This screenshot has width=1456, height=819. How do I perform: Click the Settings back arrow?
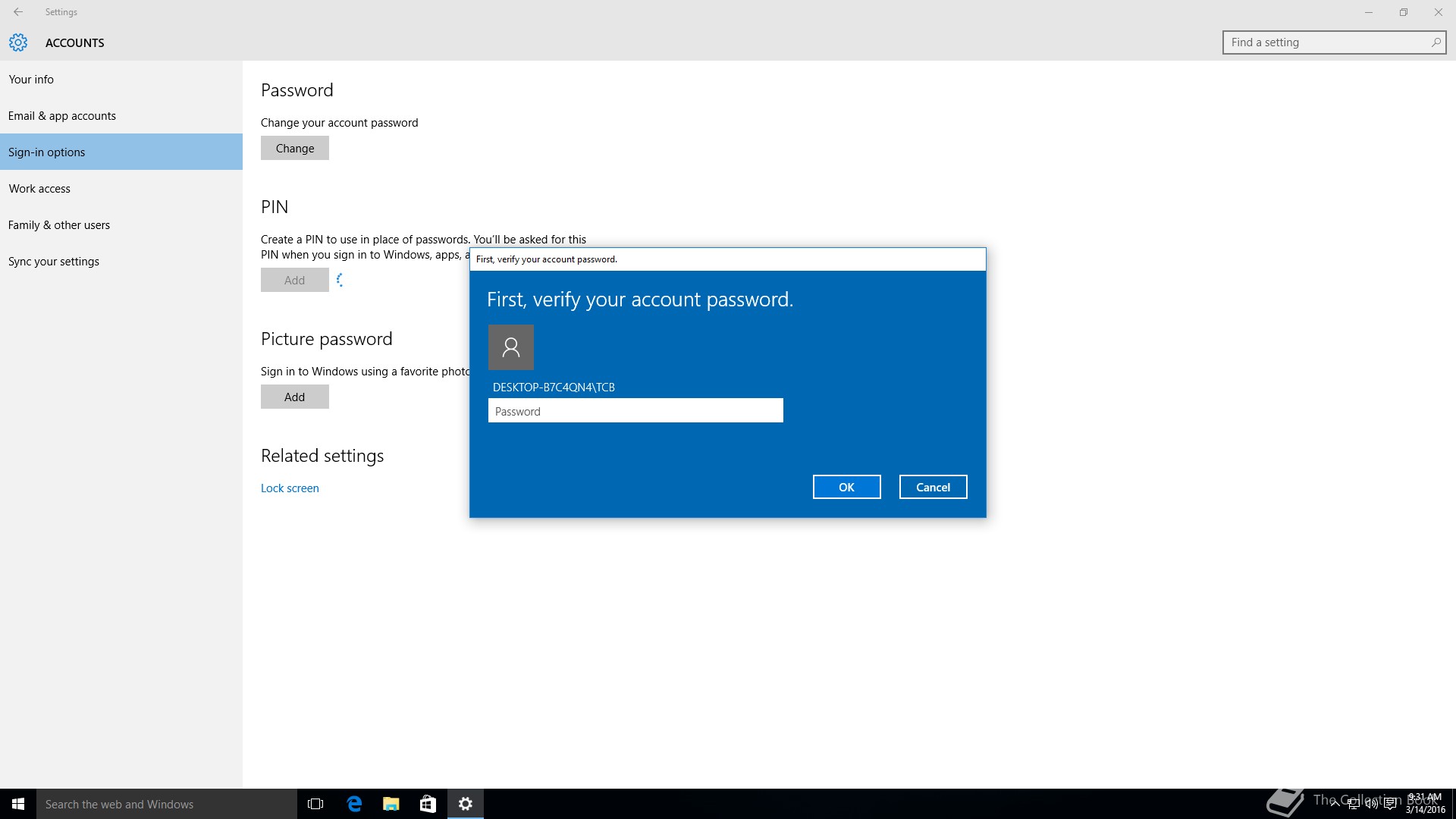click(18, 12)
